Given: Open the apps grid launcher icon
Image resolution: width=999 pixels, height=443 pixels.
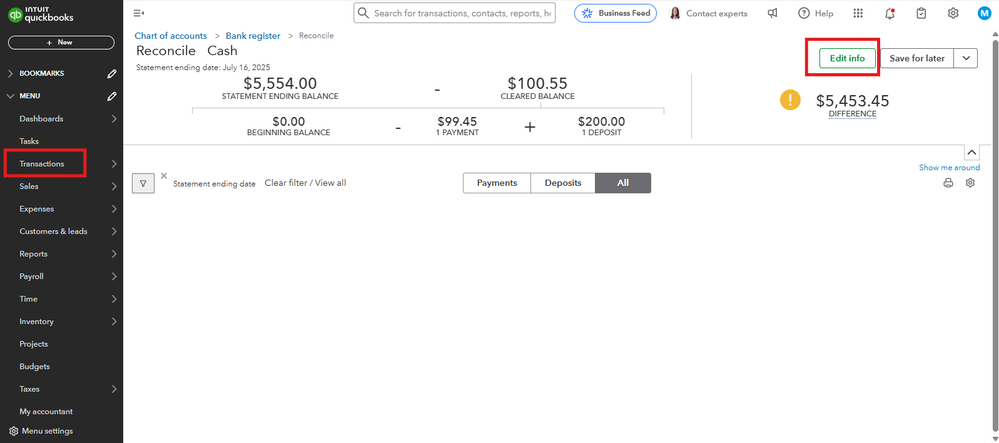Looking at the screenshot, I should (858, 13).
